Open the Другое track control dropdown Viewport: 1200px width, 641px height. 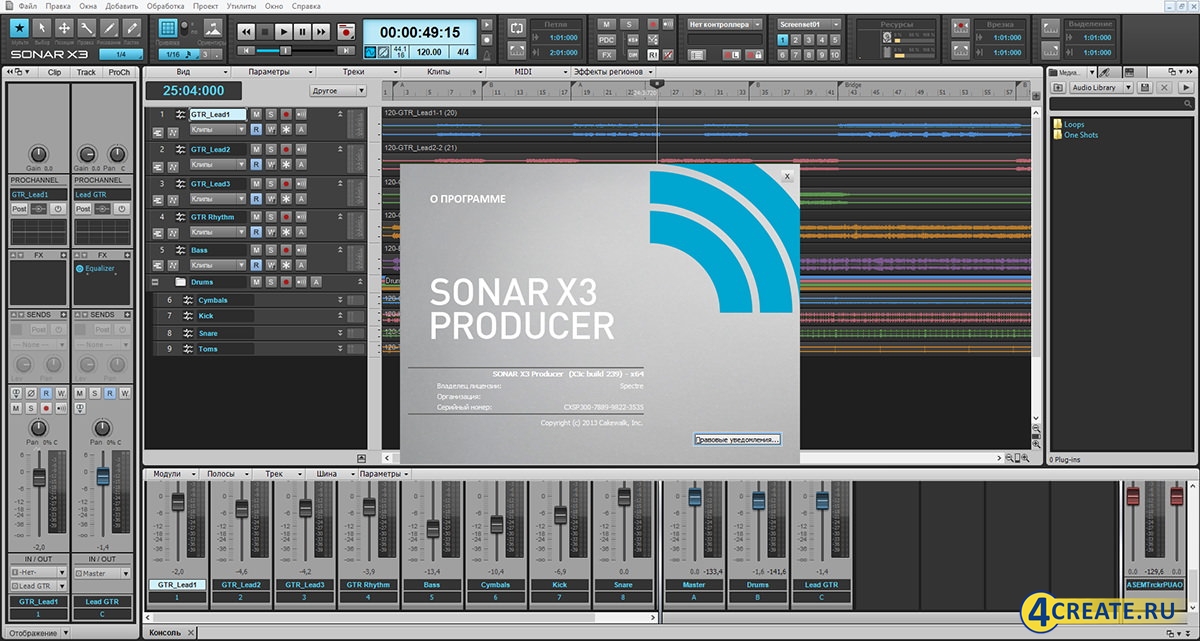point(339,90)
